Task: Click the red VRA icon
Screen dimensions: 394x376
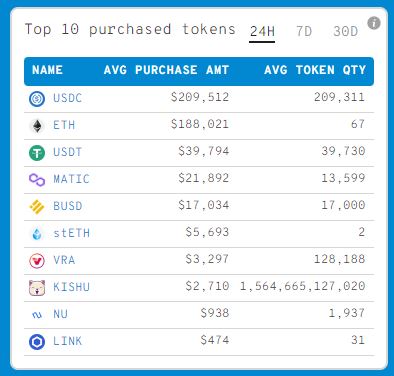Action: point(37,261)
